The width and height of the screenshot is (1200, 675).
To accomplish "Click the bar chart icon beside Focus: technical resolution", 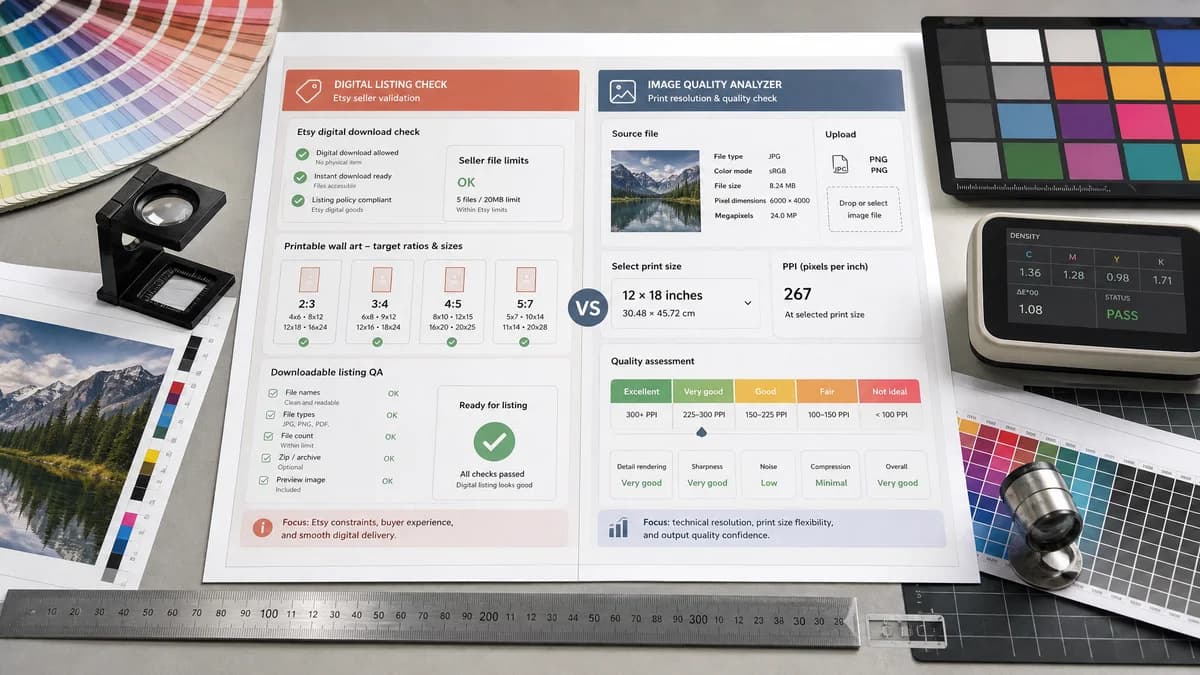I will 619,527.
